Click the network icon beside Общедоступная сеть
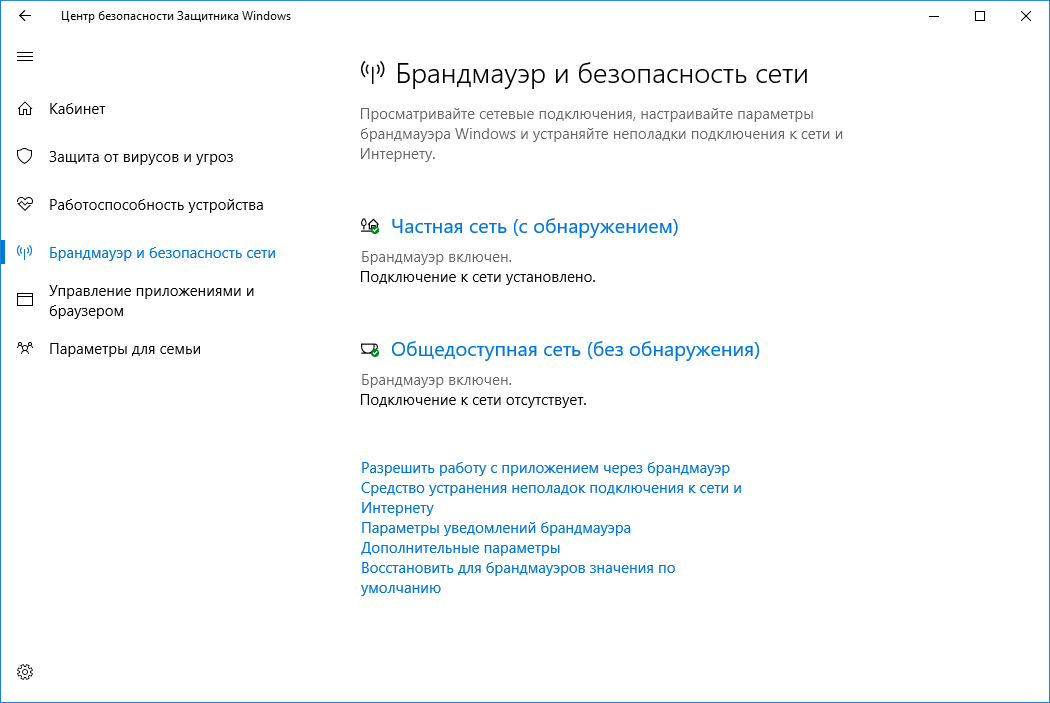Screen dimensions: 1050x703 point(368,348)
